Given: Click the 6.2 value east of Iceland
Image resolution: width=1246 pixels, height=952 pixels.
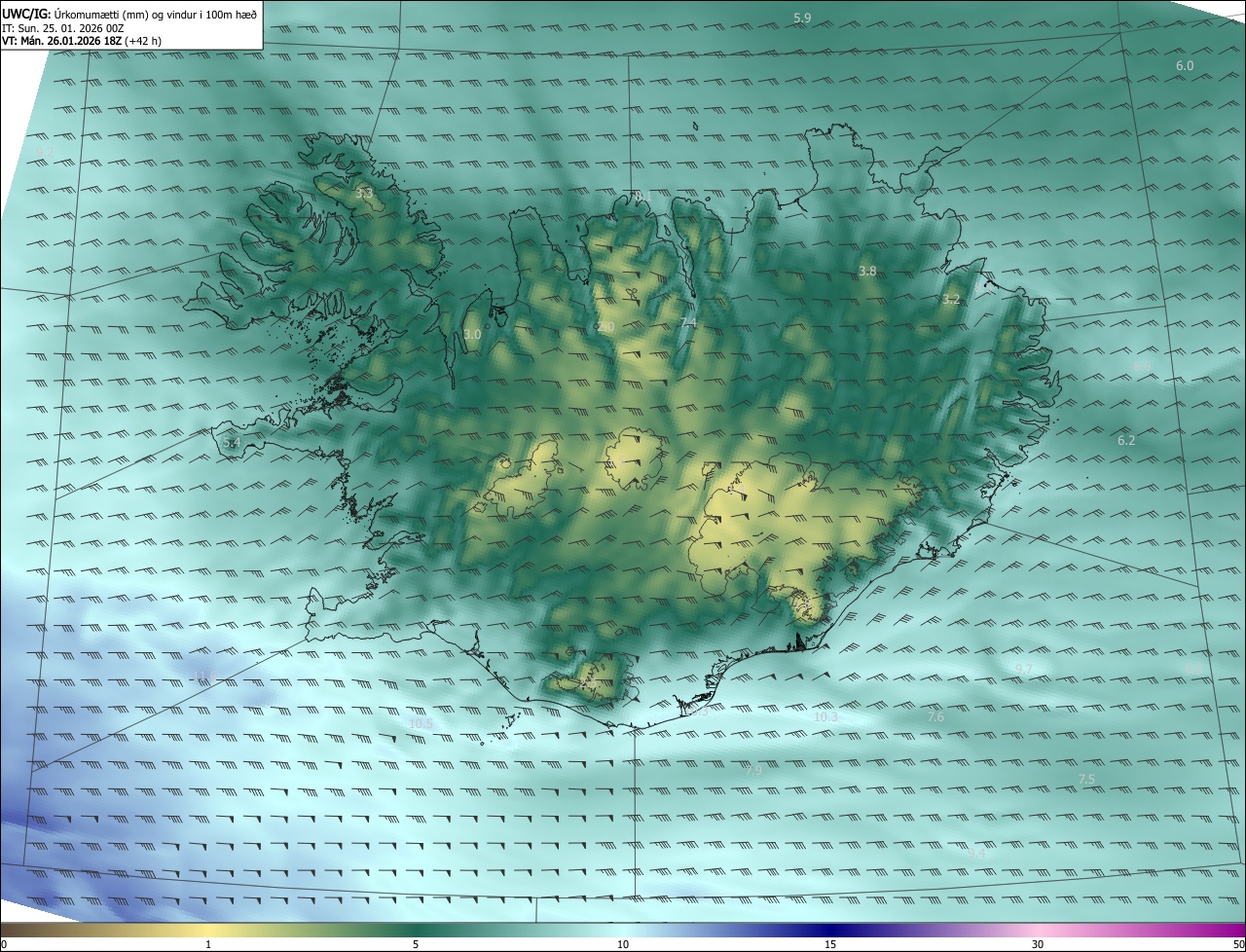Looking at the screenshot, I should click(x=1126, y=441).
